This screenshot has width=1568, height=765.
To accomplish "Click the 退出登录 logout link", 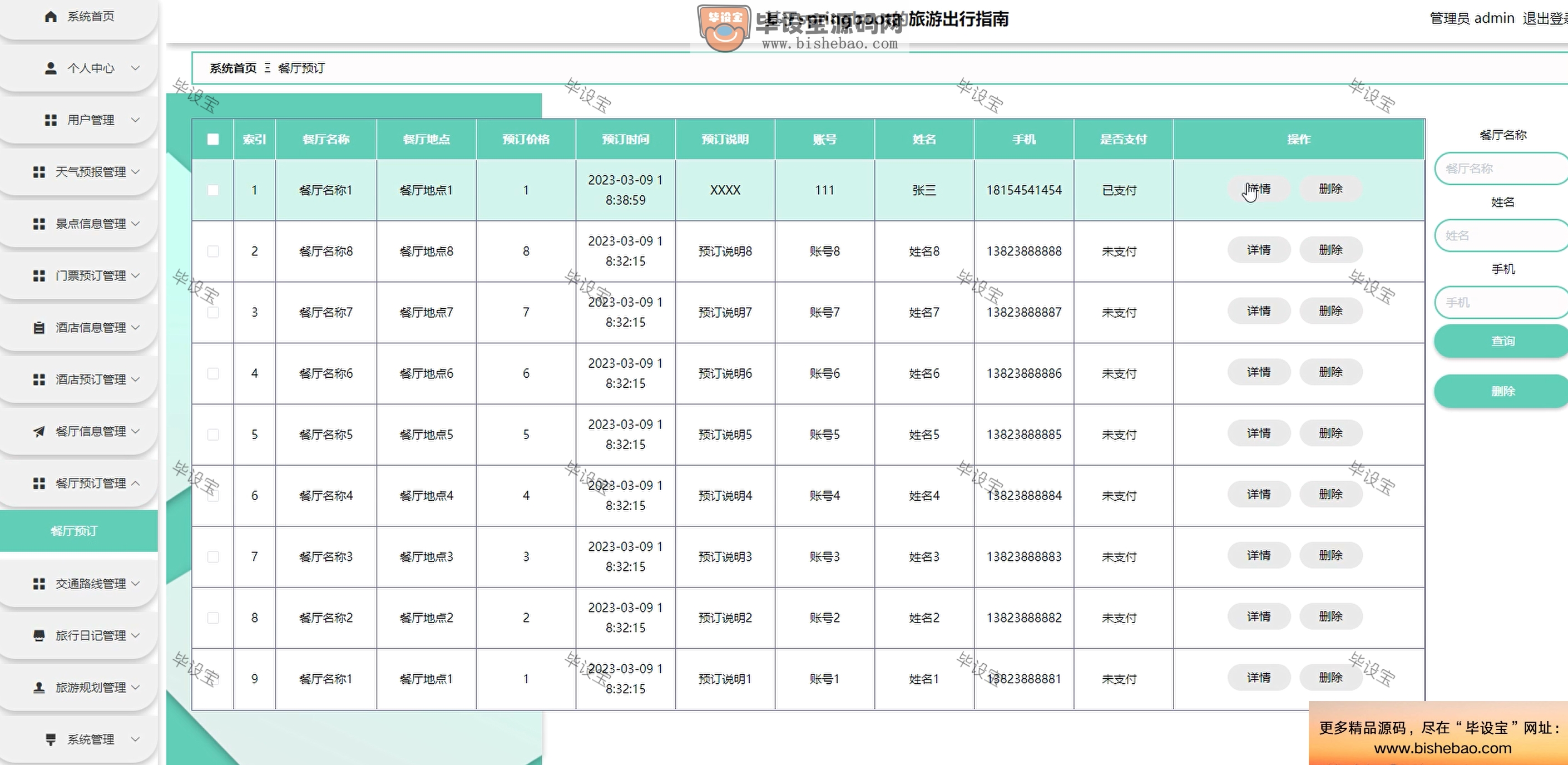I will [x=1545, y=18].
